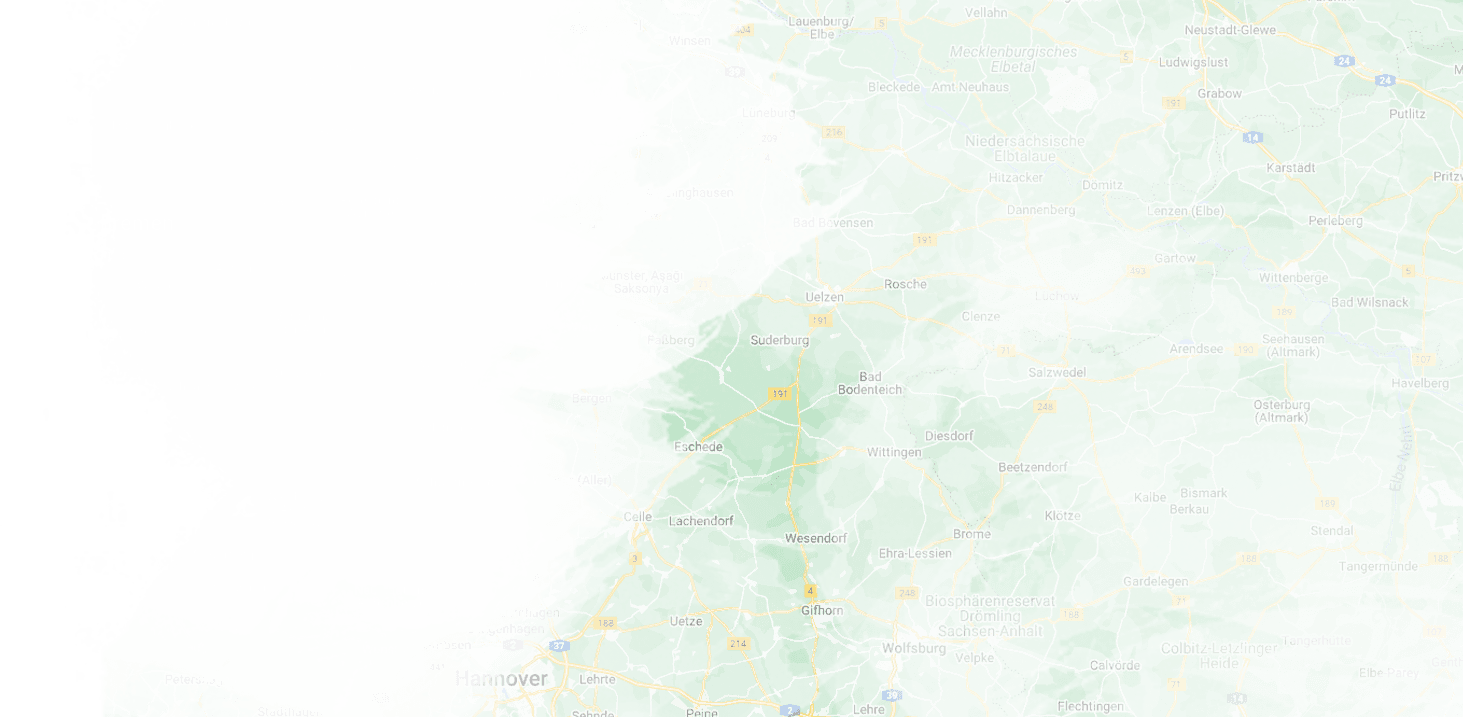Image resolution: width=1463 pixels, height=717 pixels.
Task: Select the B37 shield beside Hannover
Action: (557, 646)
